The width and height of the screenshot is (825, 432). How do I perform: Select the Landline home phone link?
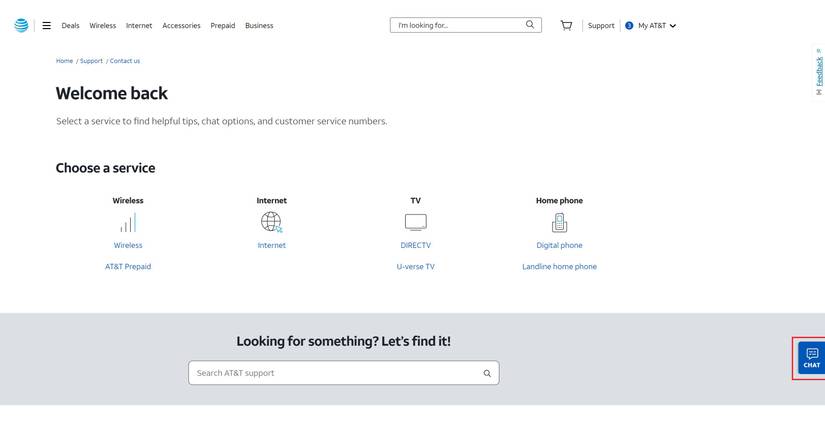(559, 267)
